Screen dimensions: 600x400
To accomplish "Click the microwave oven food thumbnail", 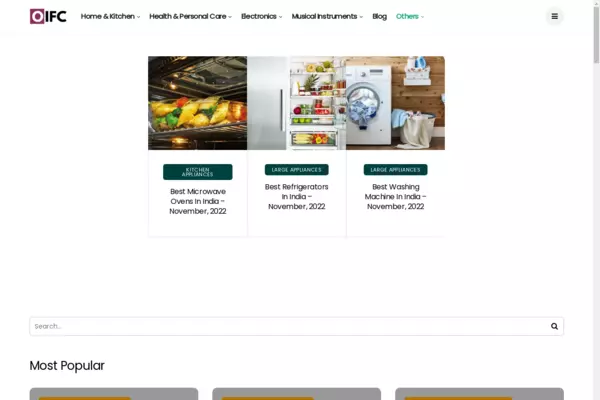I will [x=197, y=103].
